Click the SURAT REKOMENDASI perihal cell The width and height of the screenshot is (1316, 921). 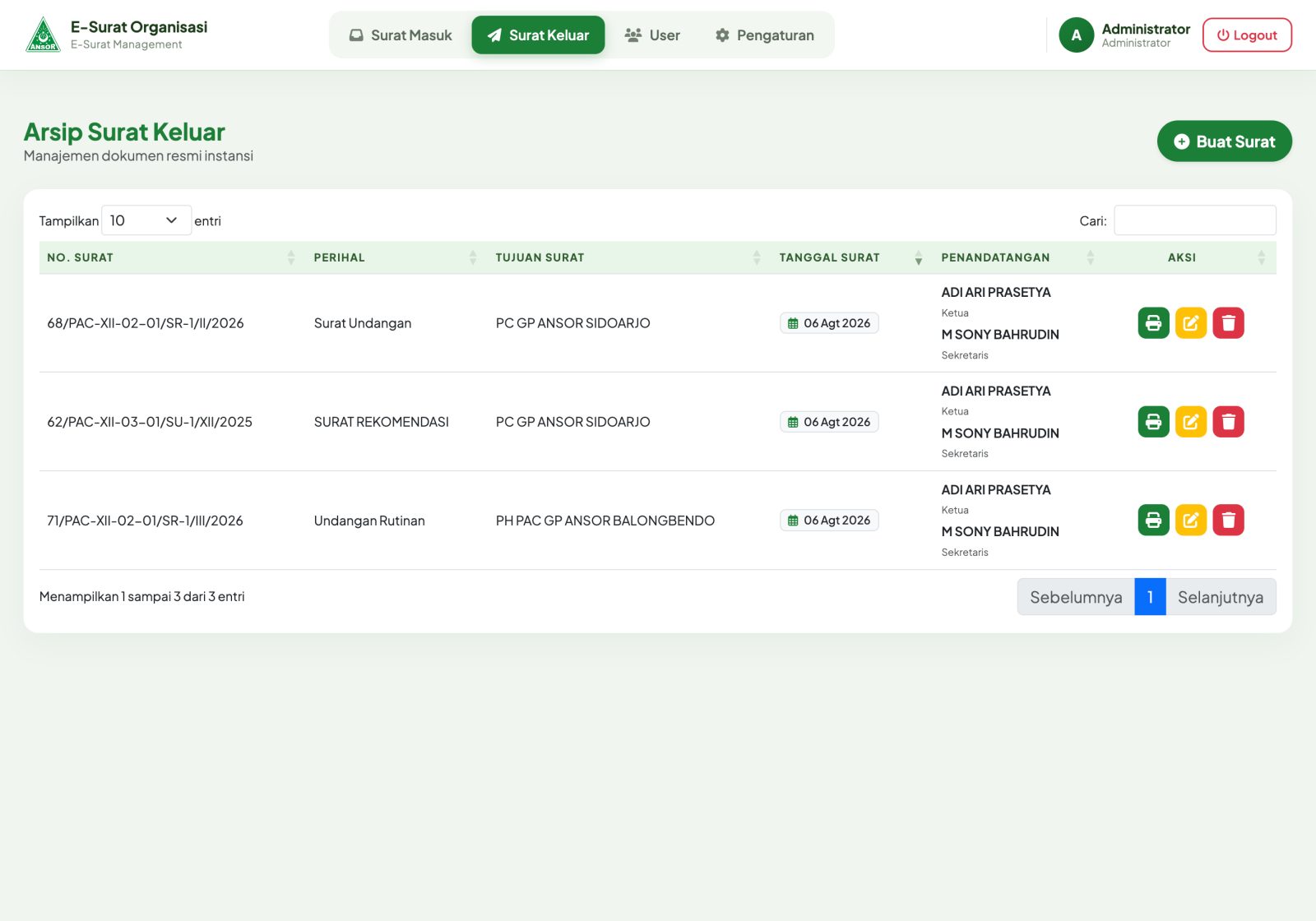[x=382, y=422]
